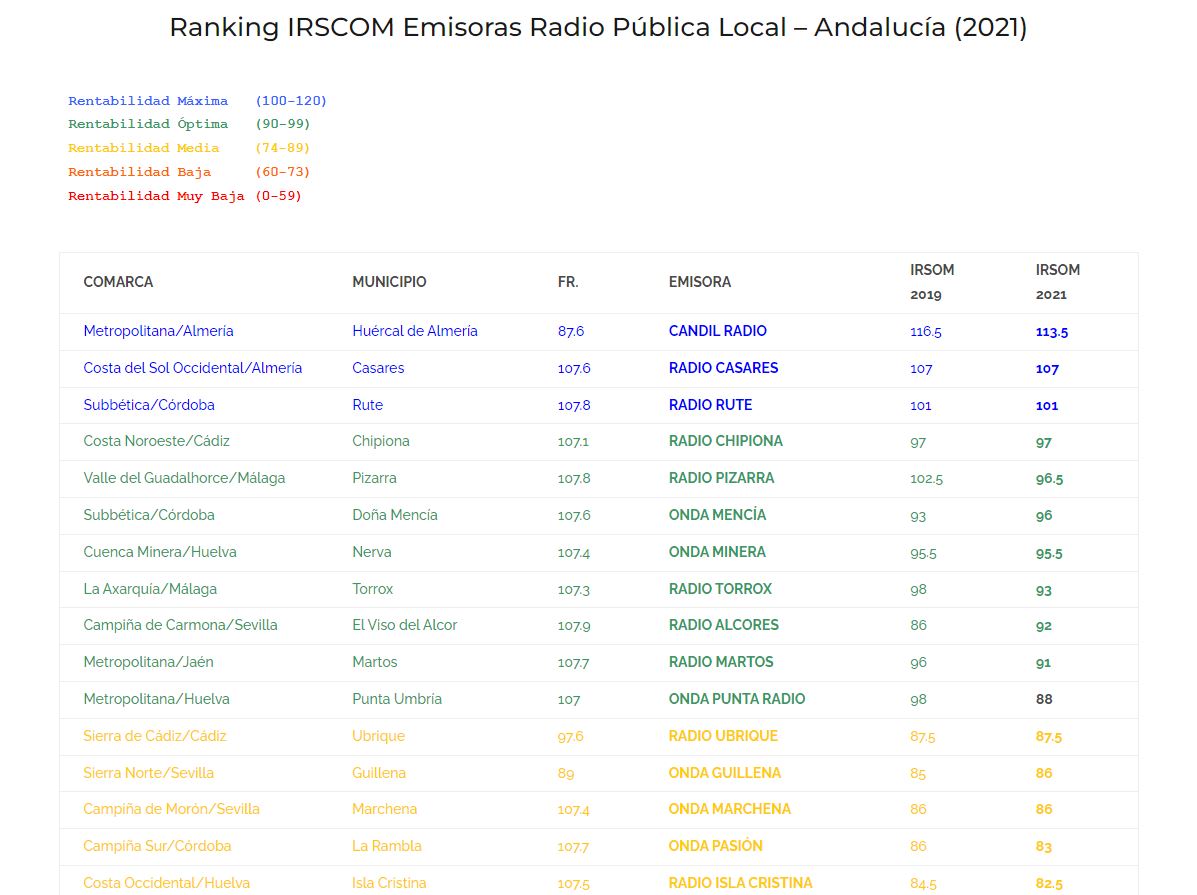This screenshot has width=1197, height=895.
Task: Click the CANDIL RADIO station name
Action: 717,331
